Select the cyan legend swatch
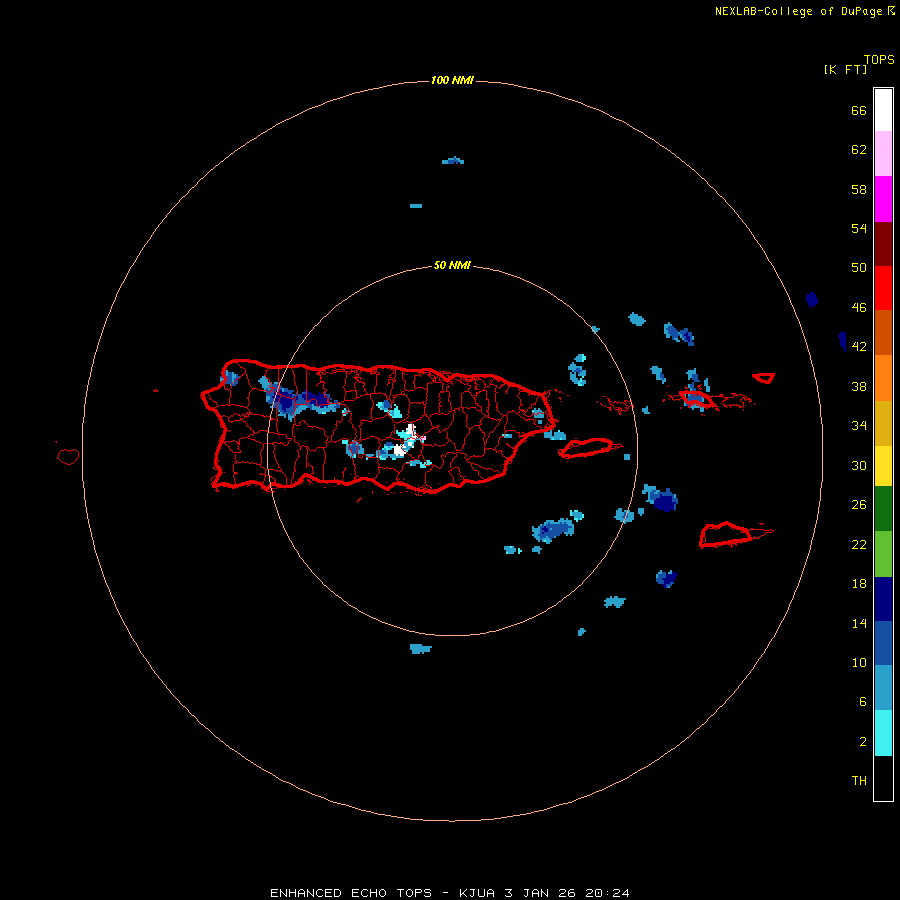 click(x=883, y=733)
